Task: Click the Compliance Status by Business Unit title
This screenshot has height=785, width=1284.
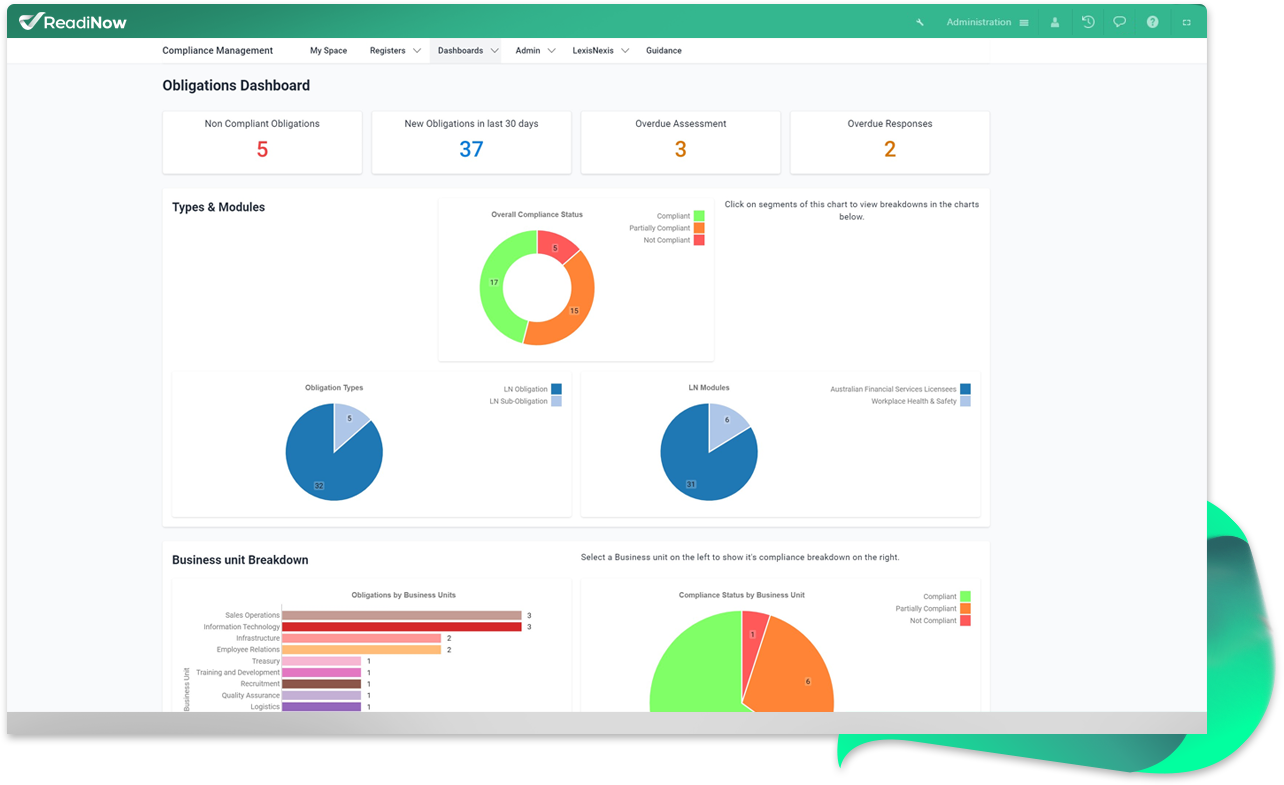Action: pyautogui.click(x=741, y=595)
